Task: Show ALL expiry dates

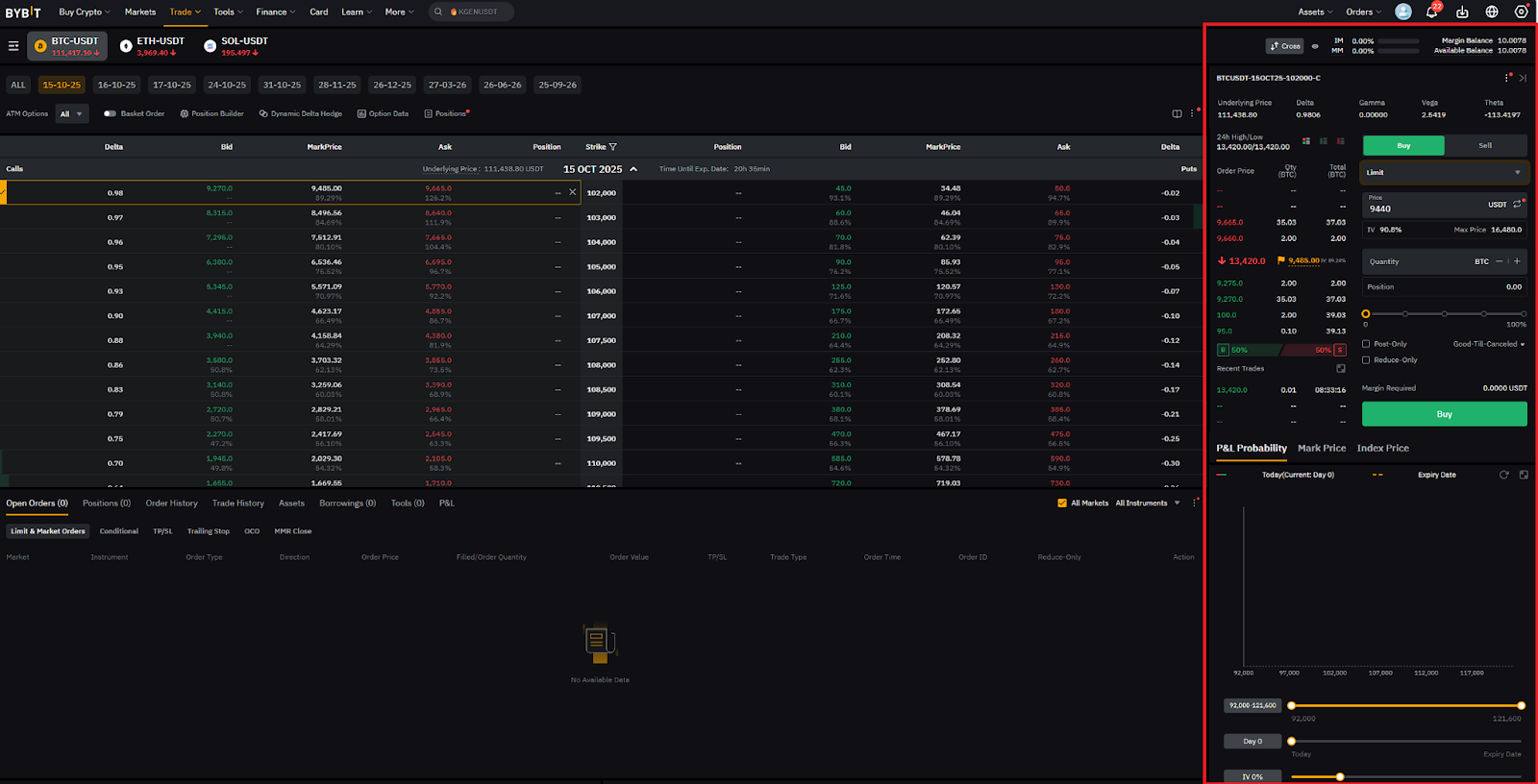Action: pos(18,85)
